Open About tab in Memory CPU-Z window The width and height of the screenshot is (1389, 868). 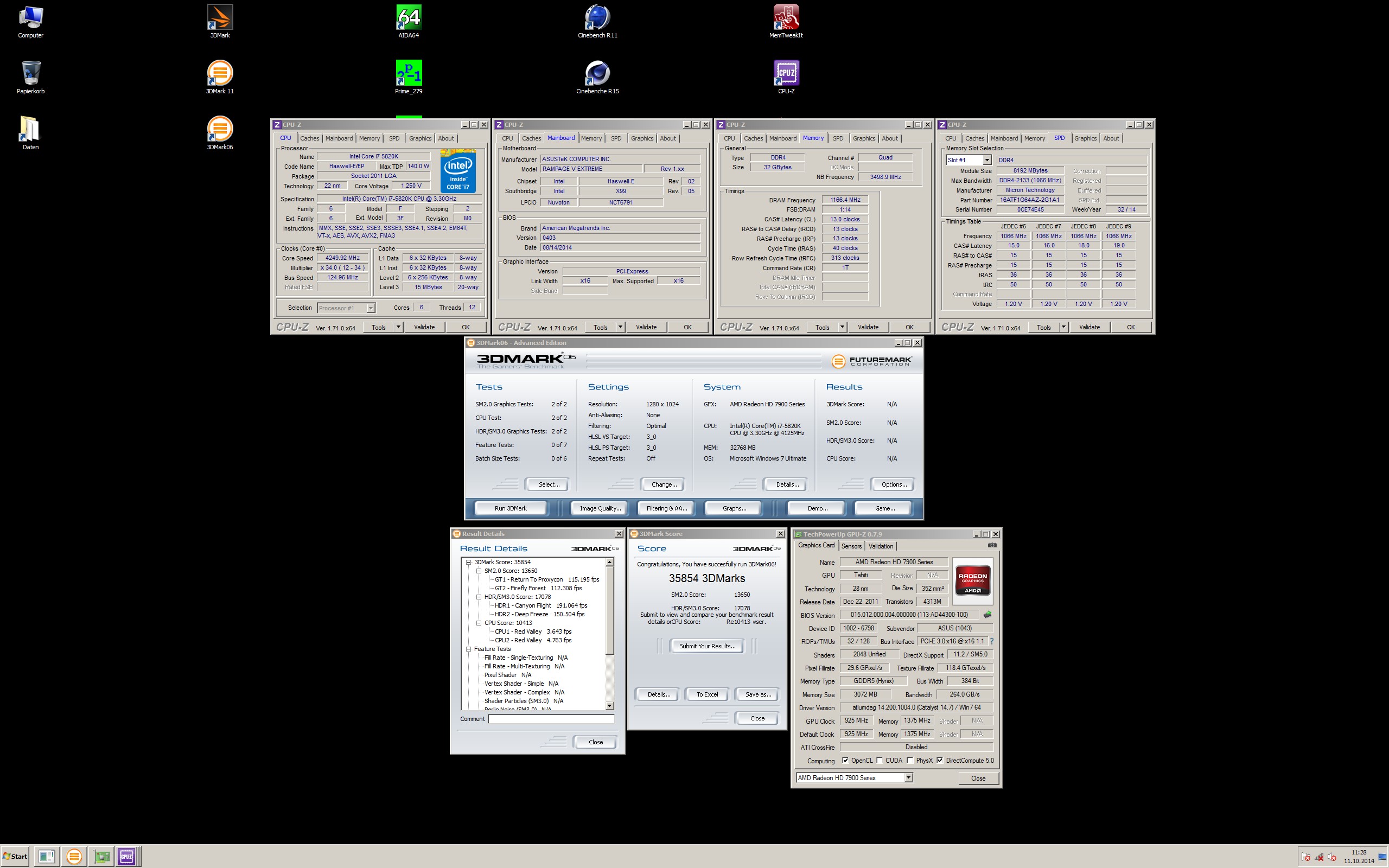[890, 138]
